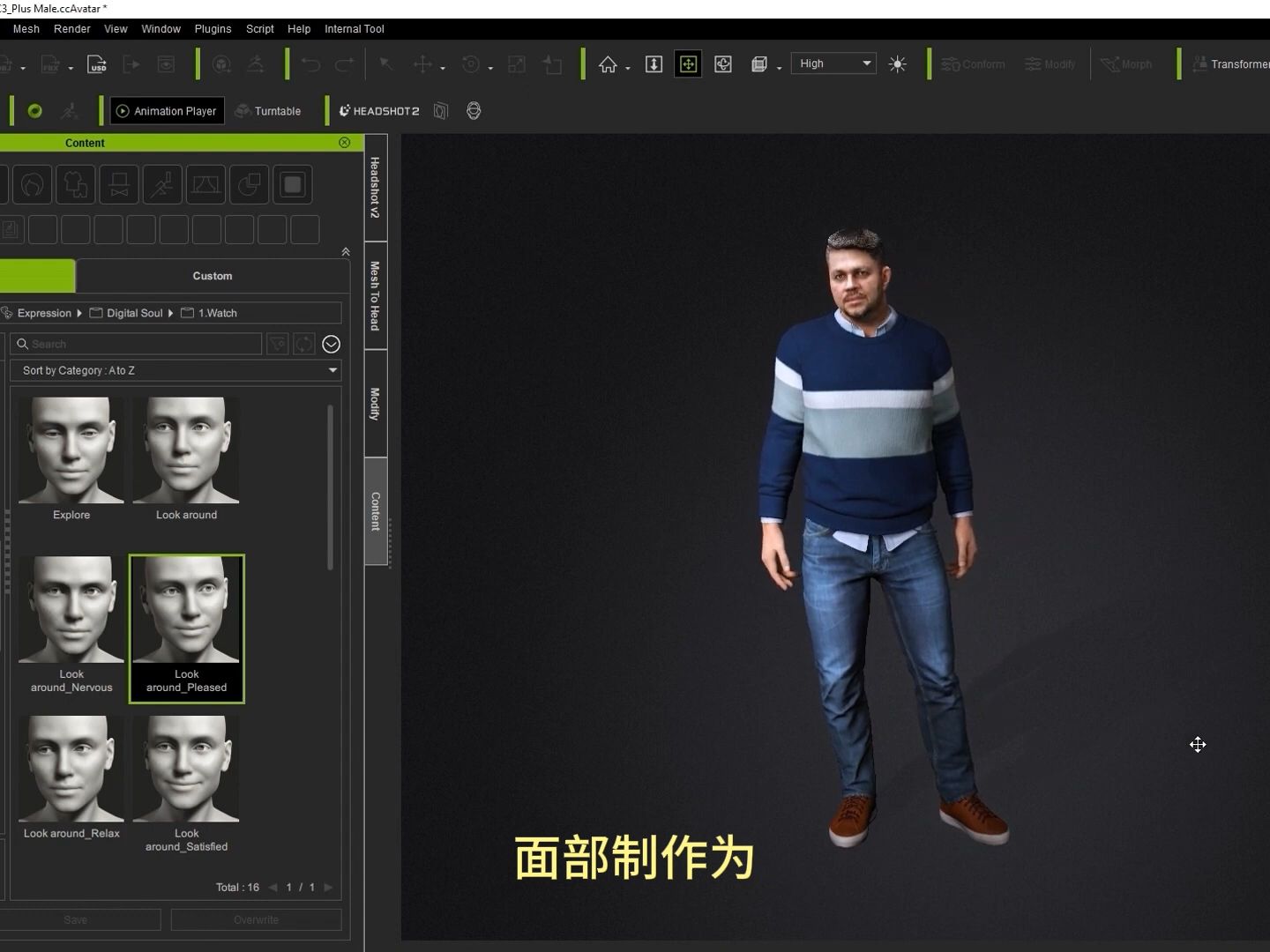Click the arrow after Expression in breadcrumb
This screenshot has height=952, width=1270.
coord(79,313)
